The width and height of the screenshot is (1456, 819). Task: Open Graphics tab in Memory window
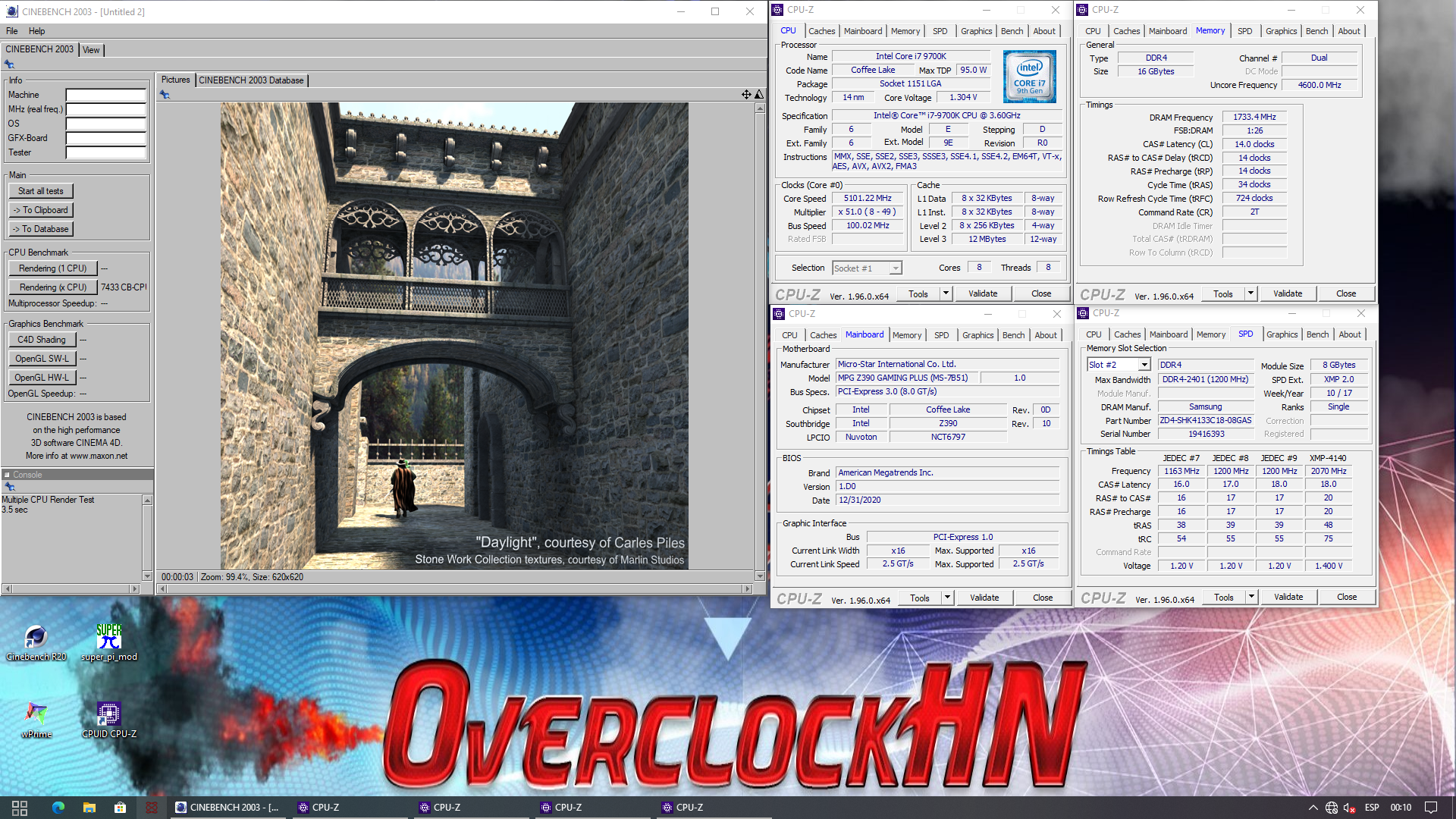point(1281,31)
